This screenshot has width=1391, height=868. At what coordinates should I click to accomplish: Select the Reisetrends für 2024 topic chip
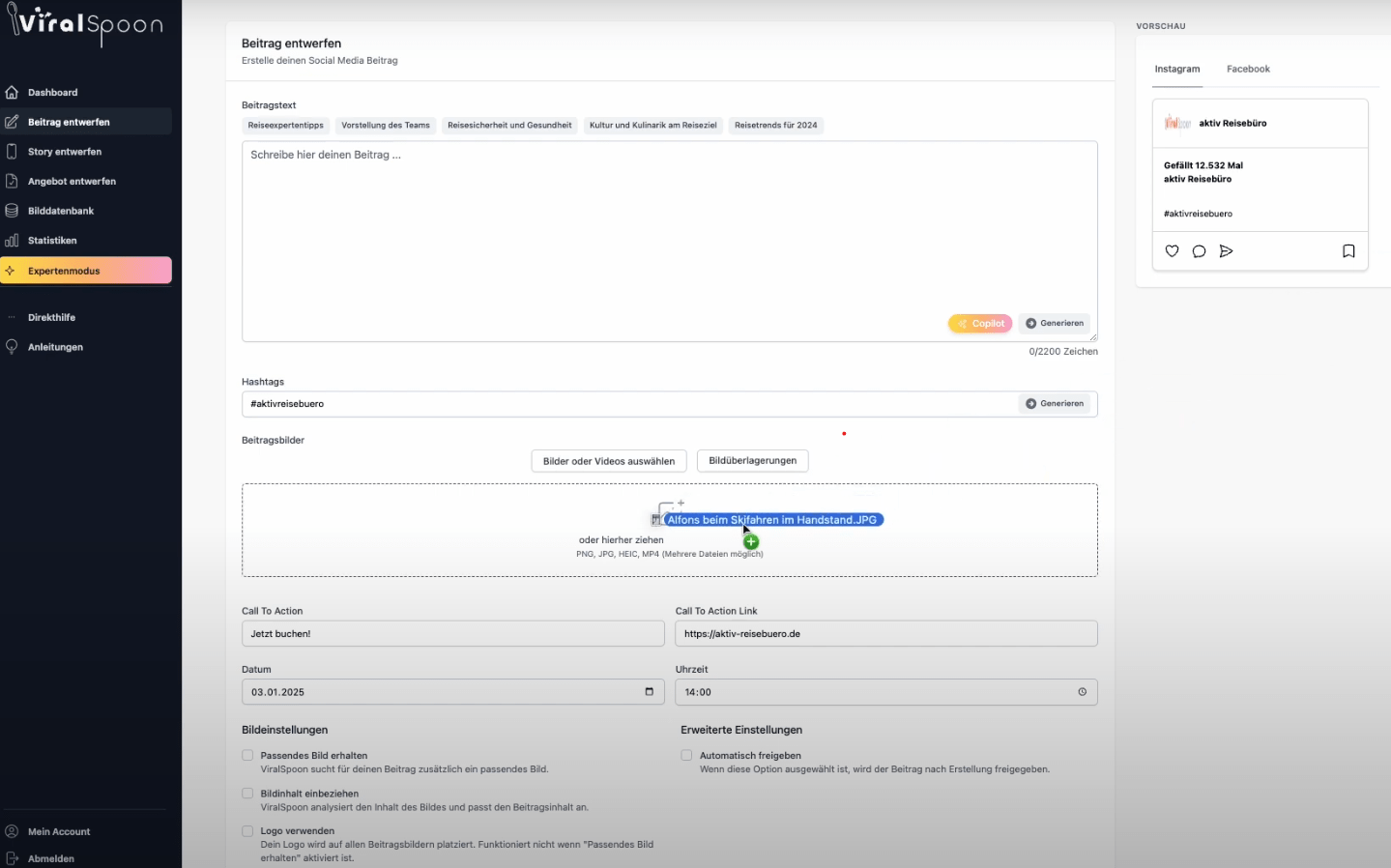(x=775, y=126)
